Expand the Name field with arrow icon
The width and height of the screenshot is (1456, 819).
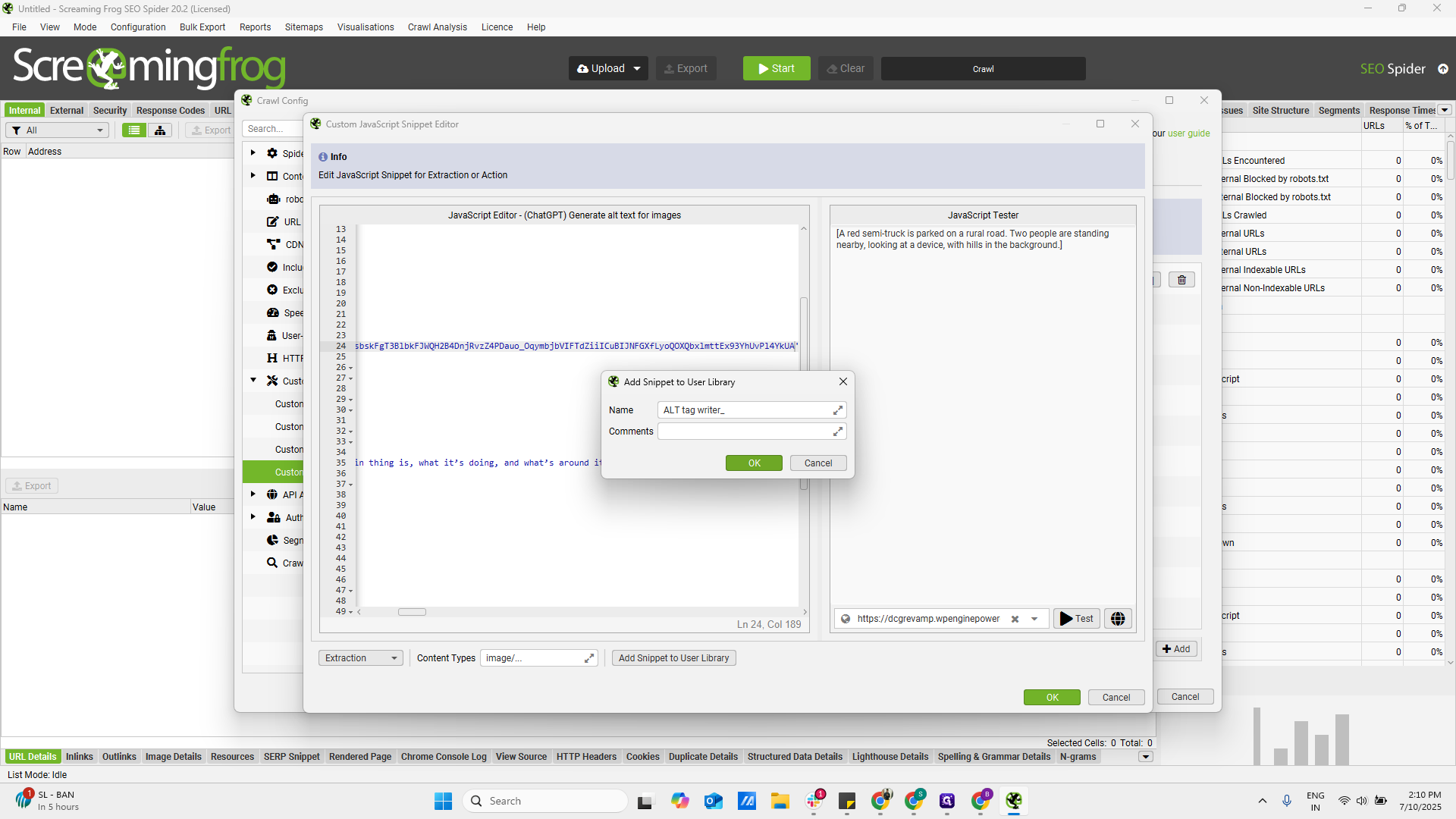point(838,410)
